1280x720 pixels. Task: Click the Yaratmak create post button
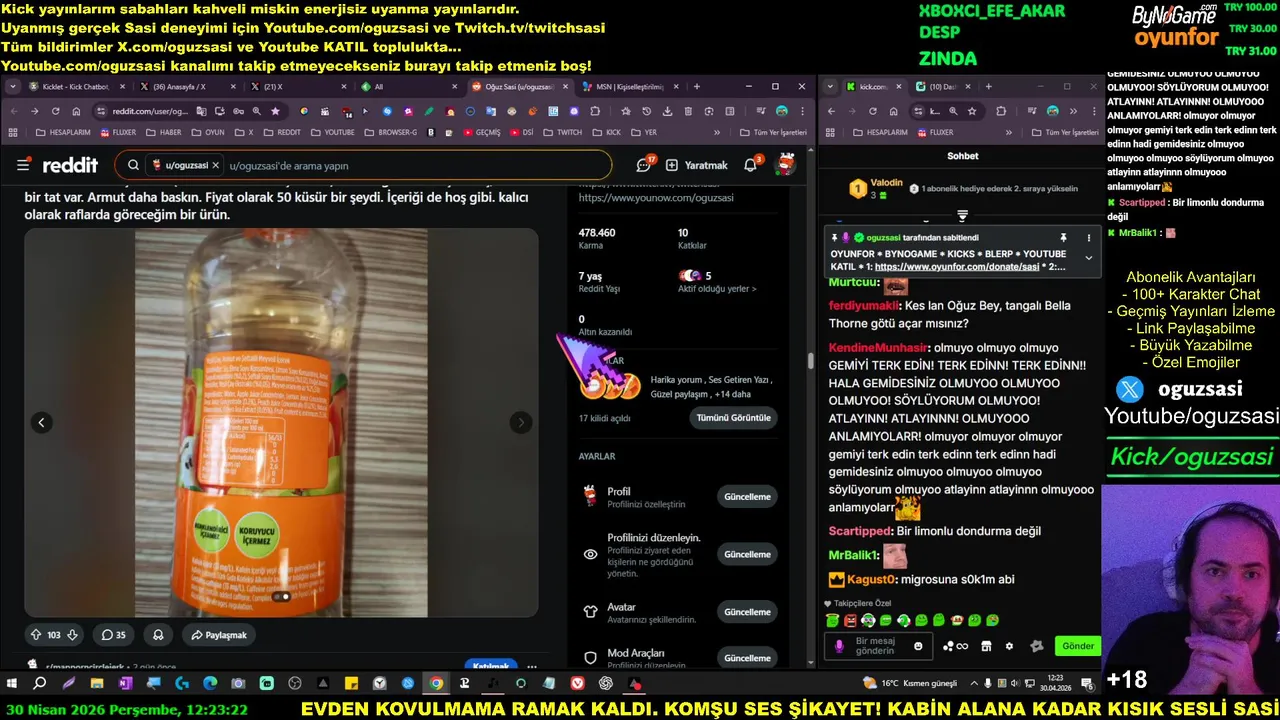(x=697, y=165)
